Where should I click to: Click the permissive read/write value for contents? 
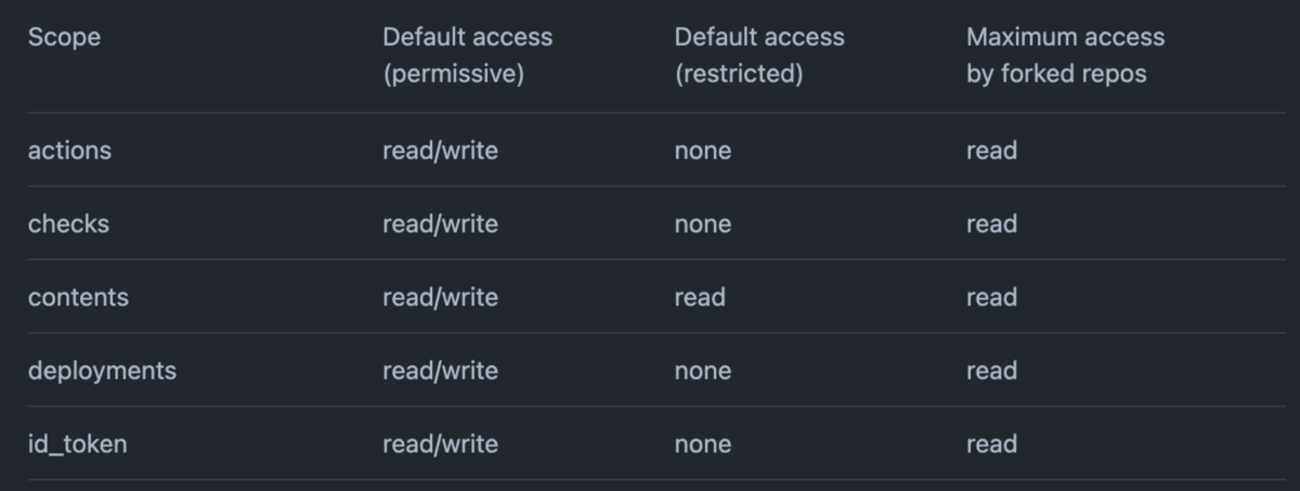[x=440, y=297]
